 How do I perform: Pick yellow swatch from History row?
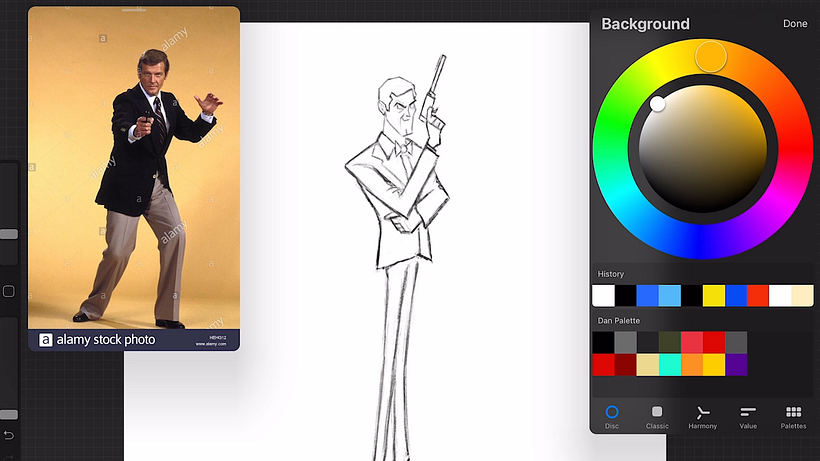coord(714,296)
